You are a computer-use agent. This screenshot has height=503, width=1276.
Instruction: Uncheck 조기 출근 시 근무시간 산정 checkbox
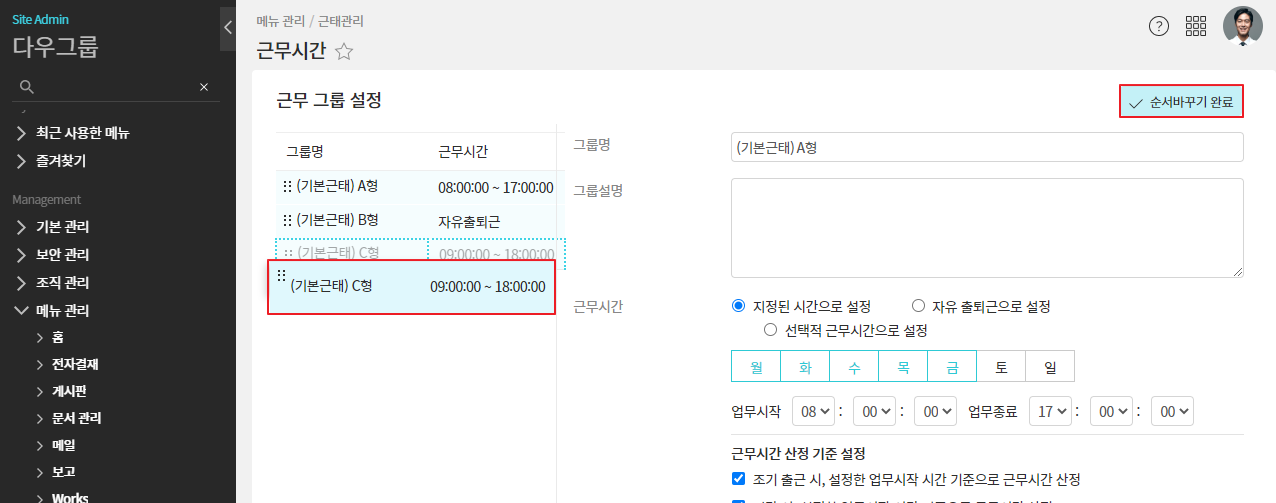click(739, 479)
